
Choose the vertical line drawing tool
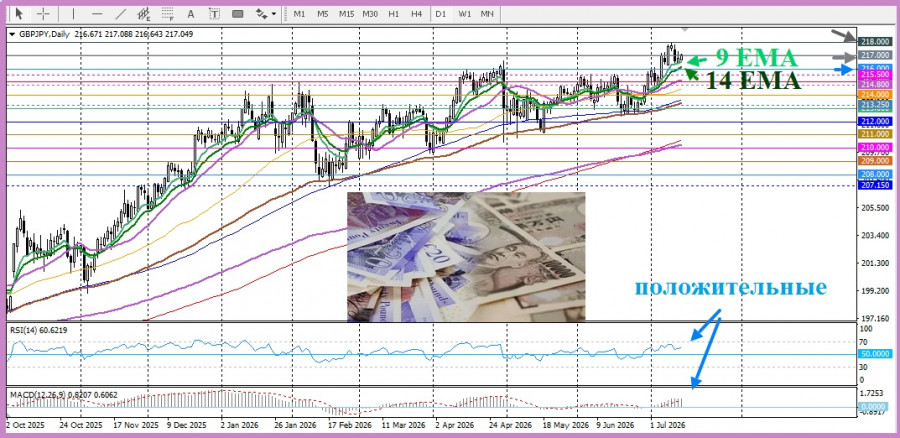click(x=73, y=13)
